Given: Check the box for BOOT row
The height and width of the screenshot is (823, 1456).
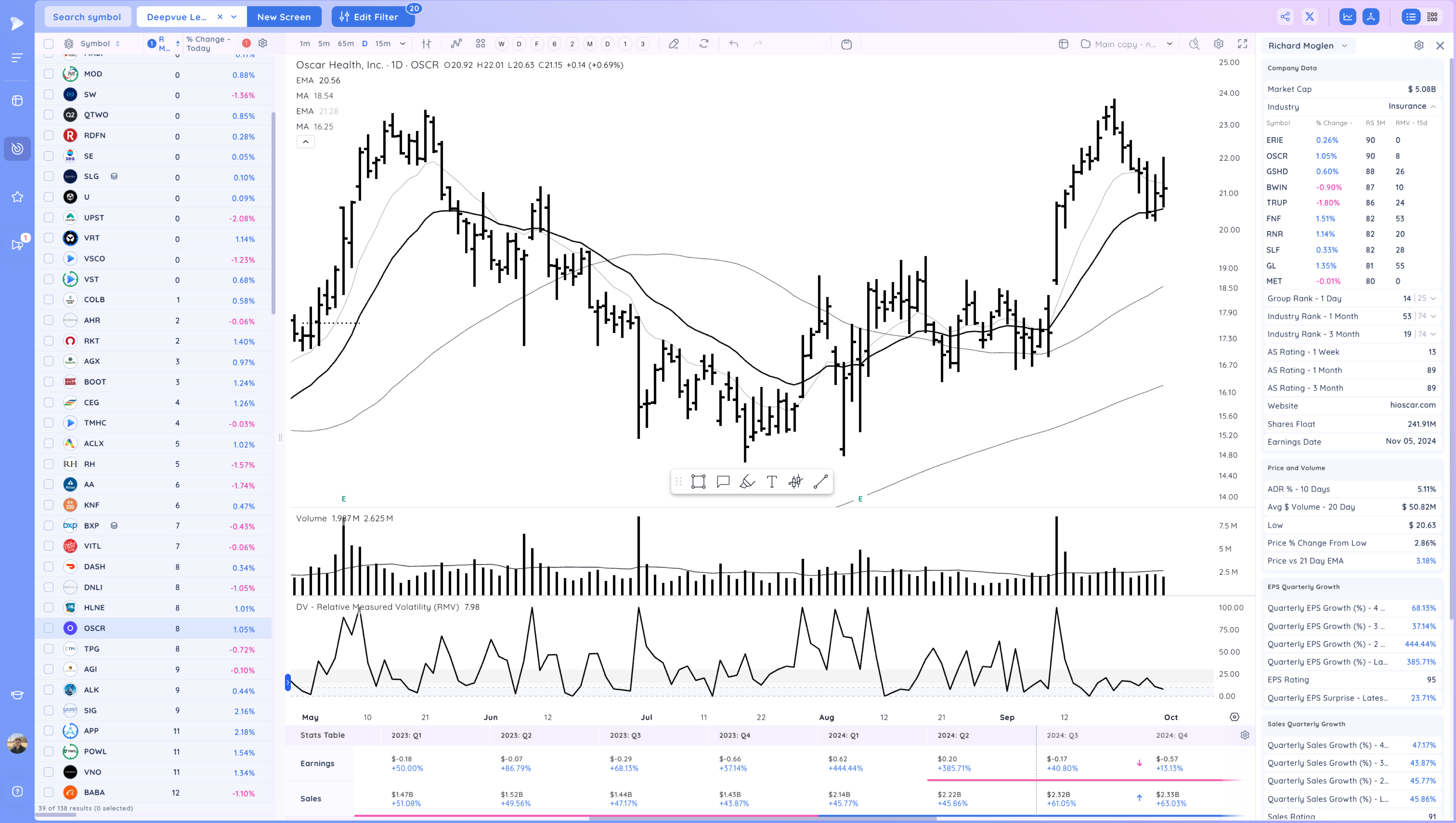Looking at the screenshot, I should point(49,382).
